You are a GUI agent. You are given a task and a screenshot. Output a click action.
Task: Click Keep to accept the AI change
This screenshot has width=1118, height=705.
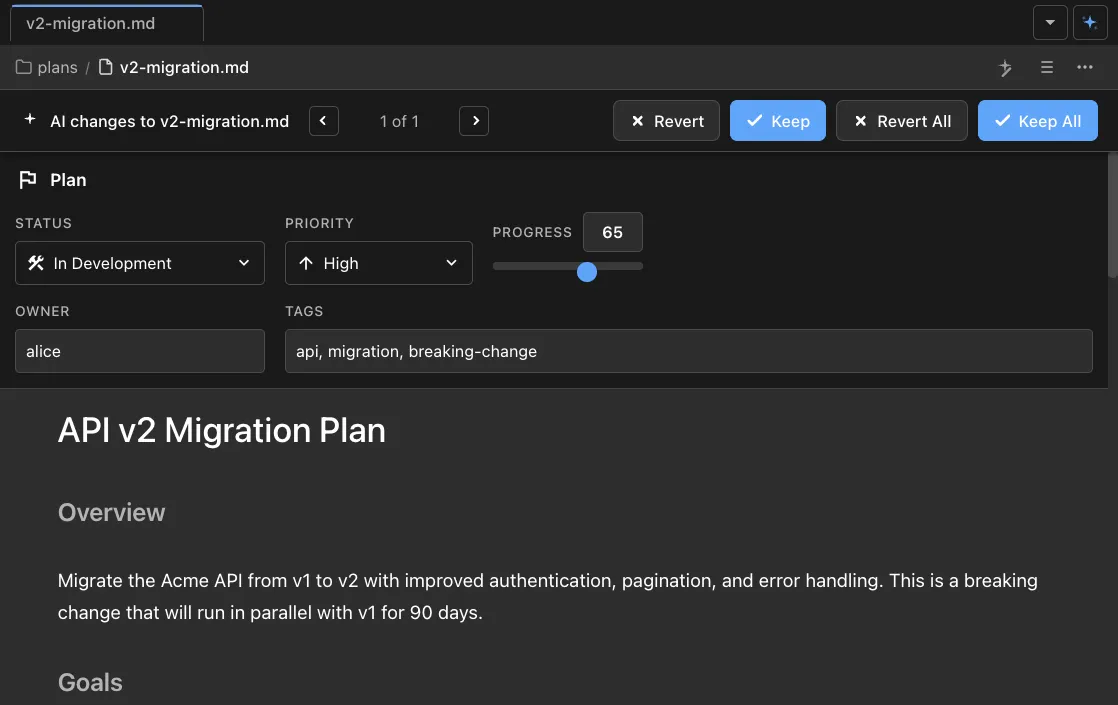(x=778, y=120)
